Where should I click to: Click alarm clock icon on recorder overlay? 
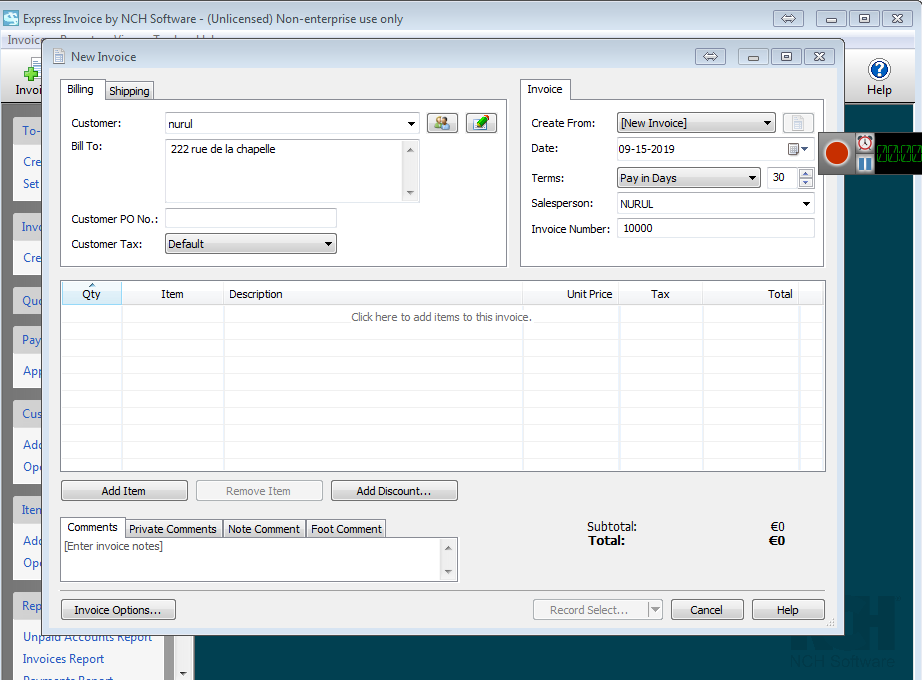(x=864, y=143)
